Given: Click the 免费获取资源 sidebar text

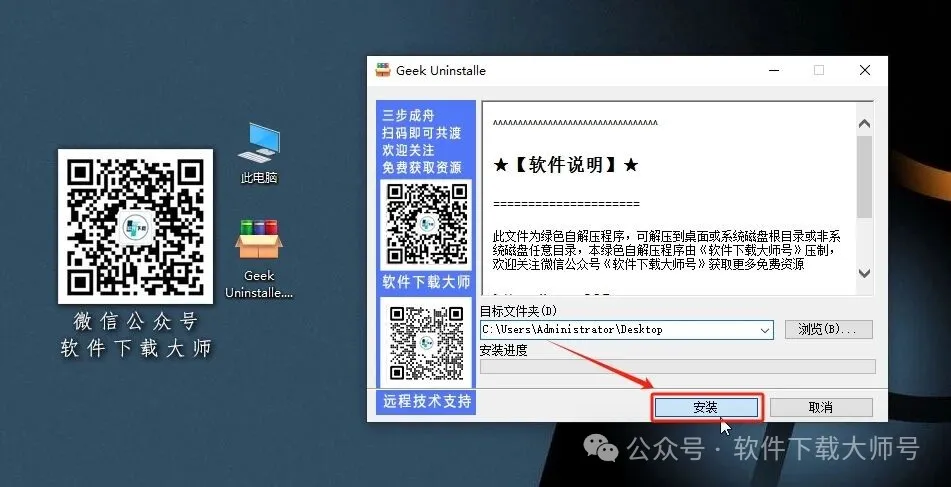Looking at the screenshot, I should 422,167.
